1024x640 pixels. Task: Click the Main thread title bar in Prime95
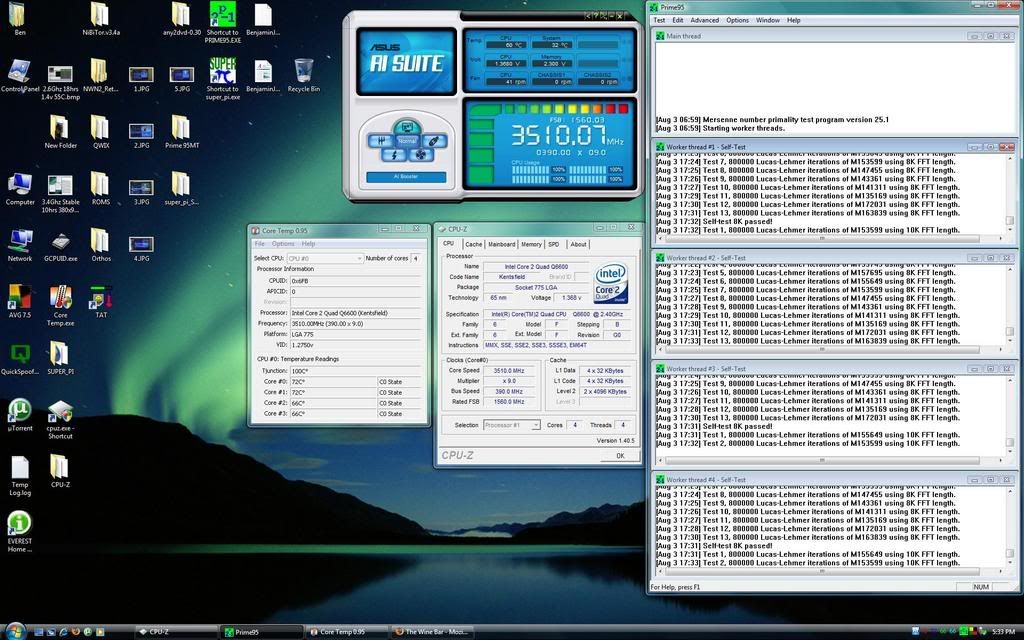[834, 36]
